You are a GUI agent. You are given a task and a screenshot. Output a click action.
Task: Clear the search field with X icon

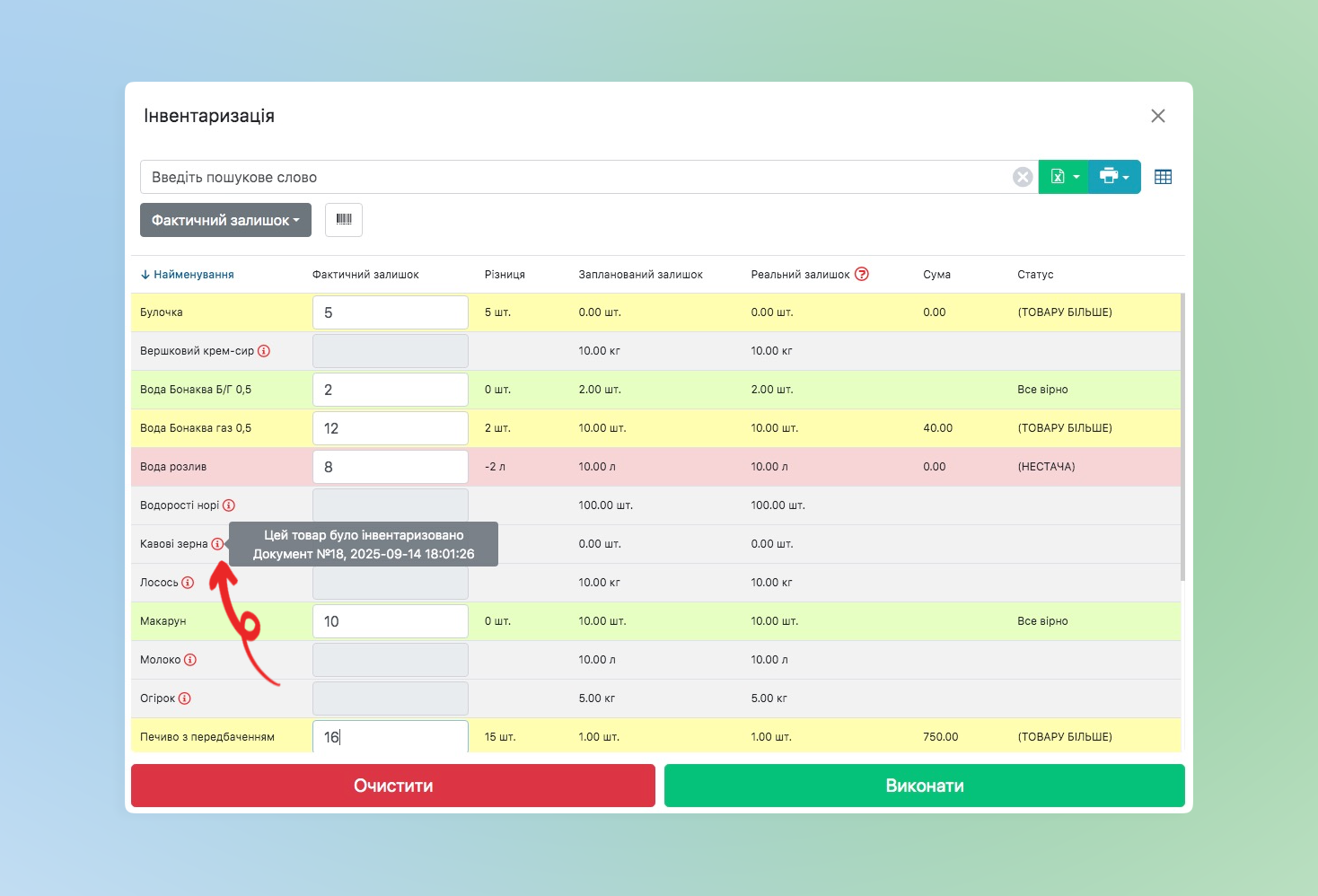(1022, 177)
